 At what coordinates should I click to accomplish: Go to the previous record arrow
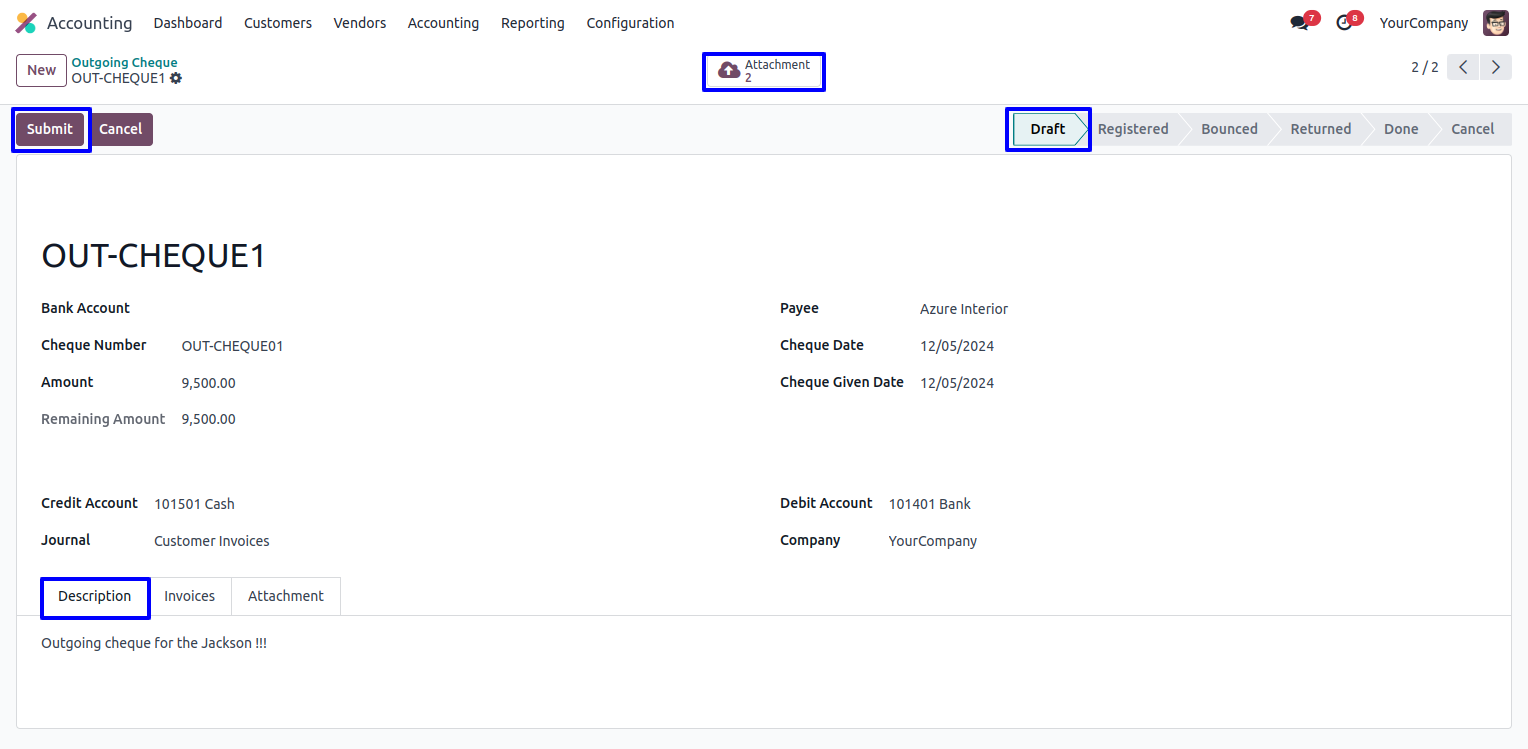(1463, 68)
